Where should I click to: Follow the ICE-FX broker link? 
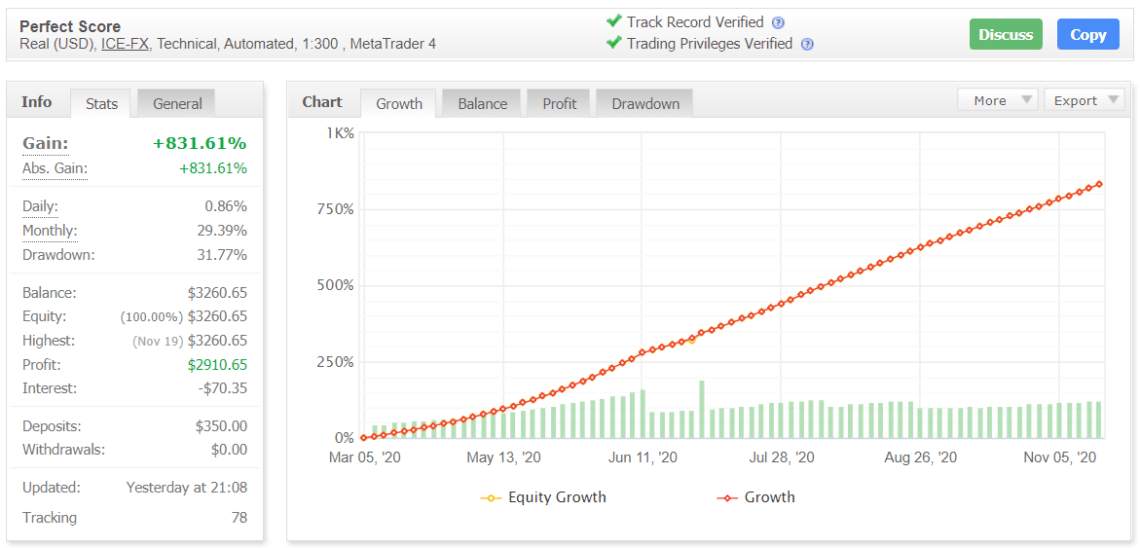[x=125, y=44]
